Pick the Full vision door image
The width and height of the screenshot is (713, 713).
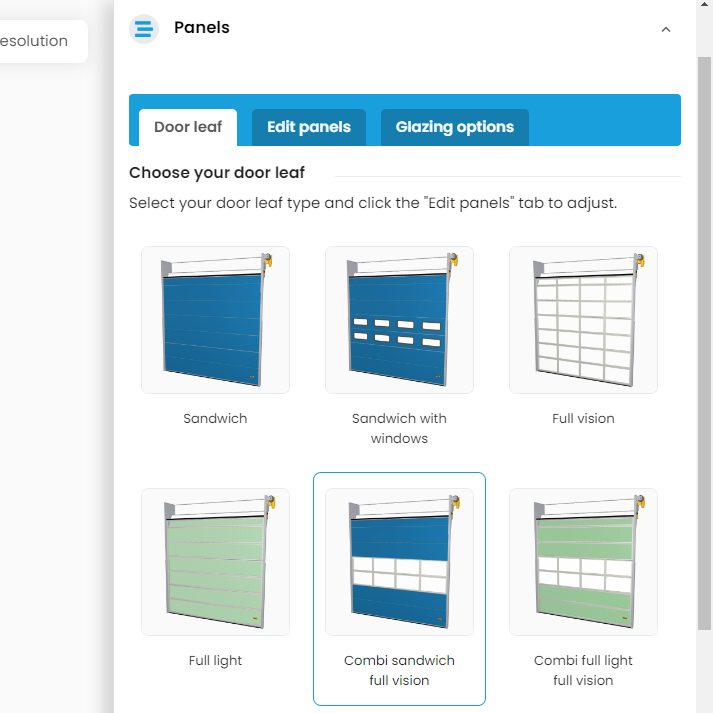[x=584, y=320]
